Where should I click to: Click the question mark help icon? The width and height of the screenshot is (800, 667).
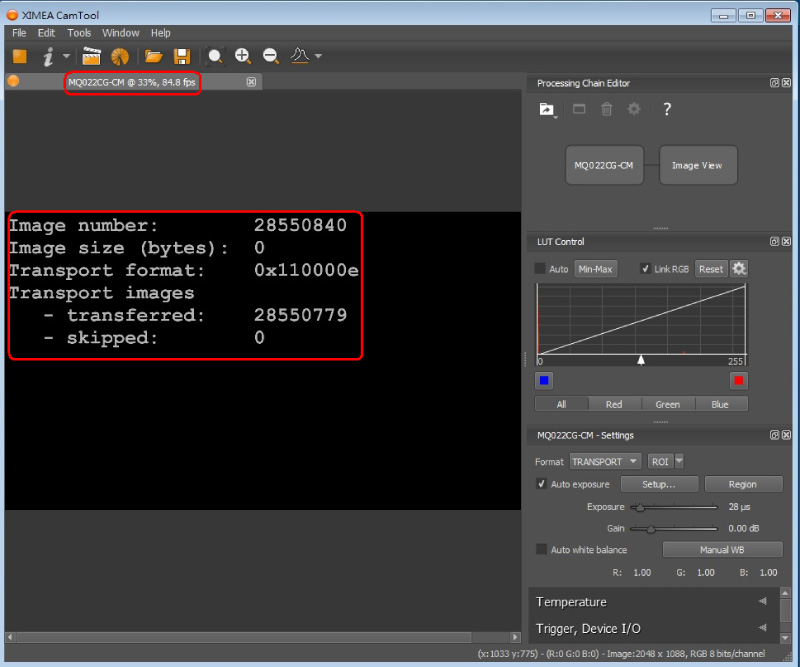point(667,109)
